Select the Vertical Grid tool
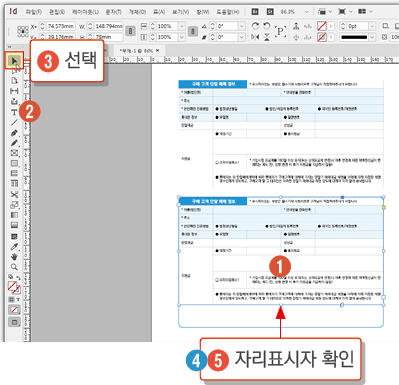This screenshot has height=385, width=399. point(14,183)
